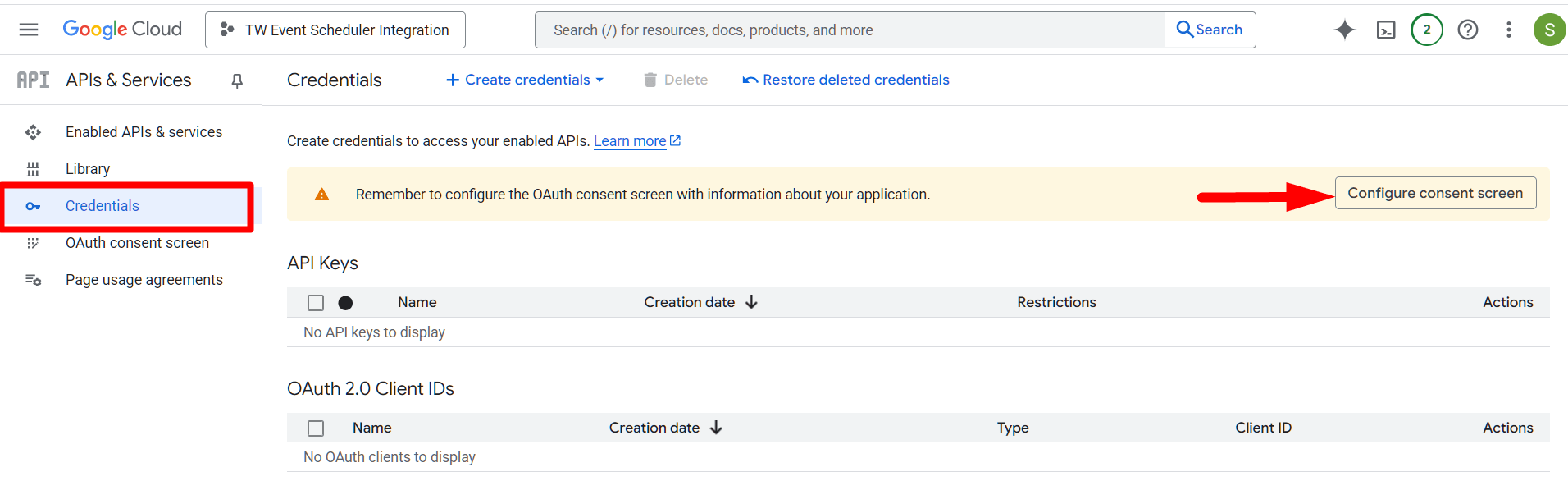1568x504 pixels.
Task: Pin the APIs & Services panel
Action: tap(237, 80)
